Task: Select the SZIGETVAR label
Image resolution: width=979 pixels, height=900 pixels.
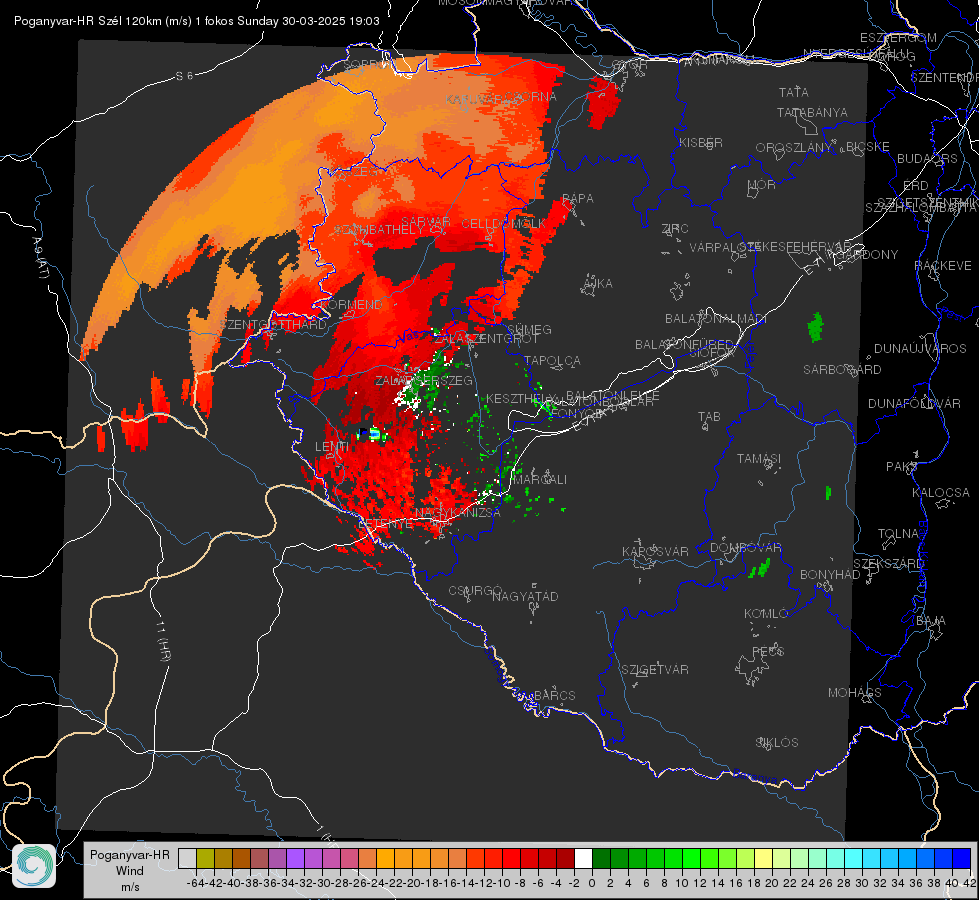Action: tap(655, 670)
